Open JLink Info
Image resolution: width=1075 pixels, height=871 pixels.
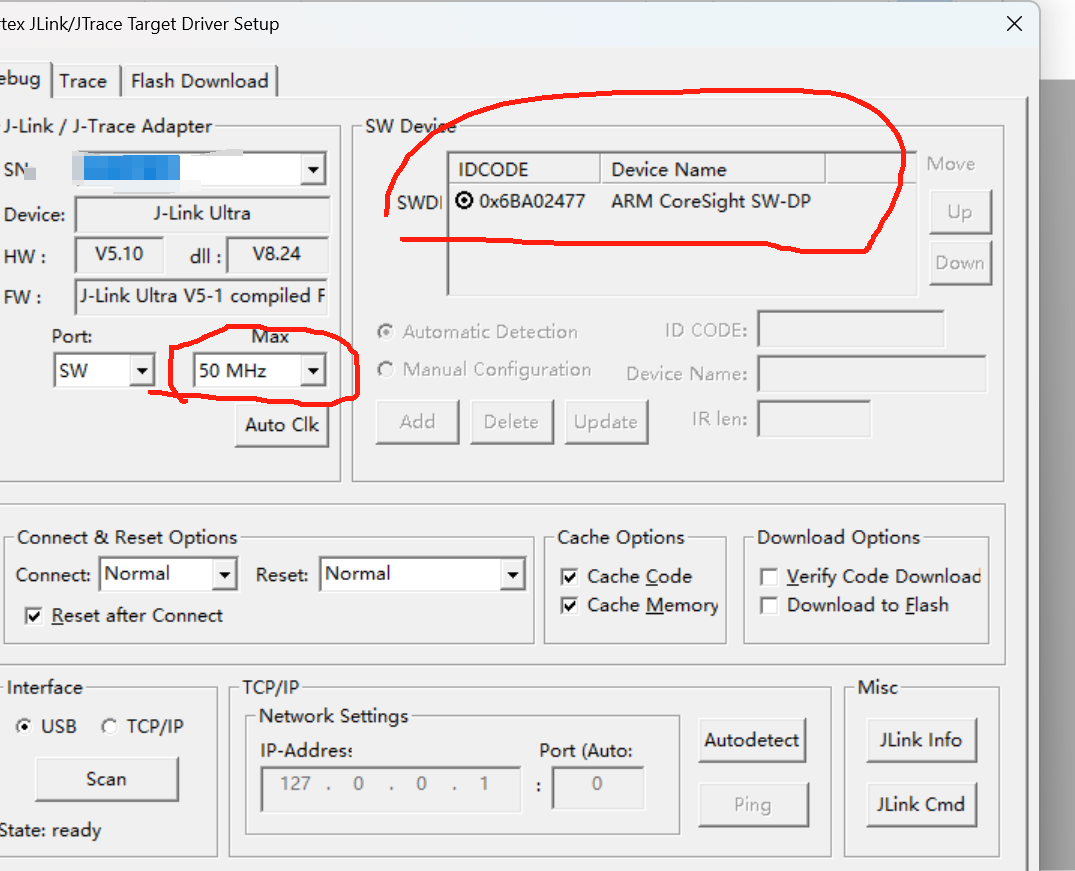click(921, 740)
